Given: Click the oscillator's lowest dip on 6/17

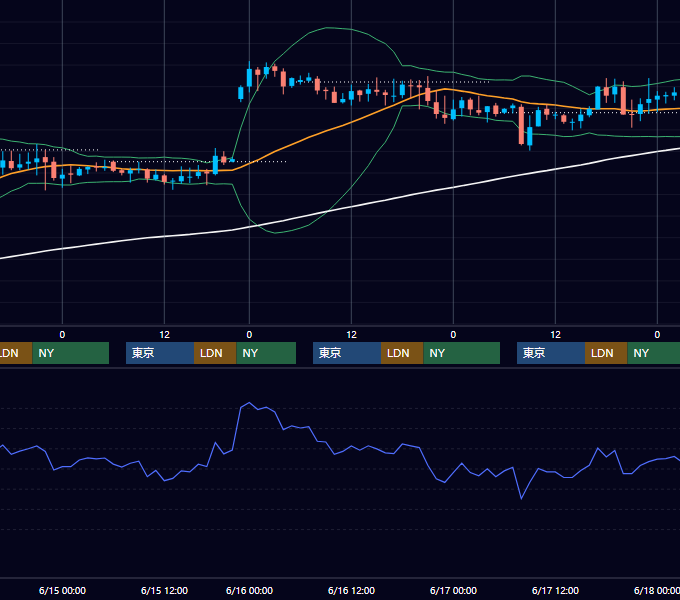Looking at the screenshot, I should (x=521, y=499).
